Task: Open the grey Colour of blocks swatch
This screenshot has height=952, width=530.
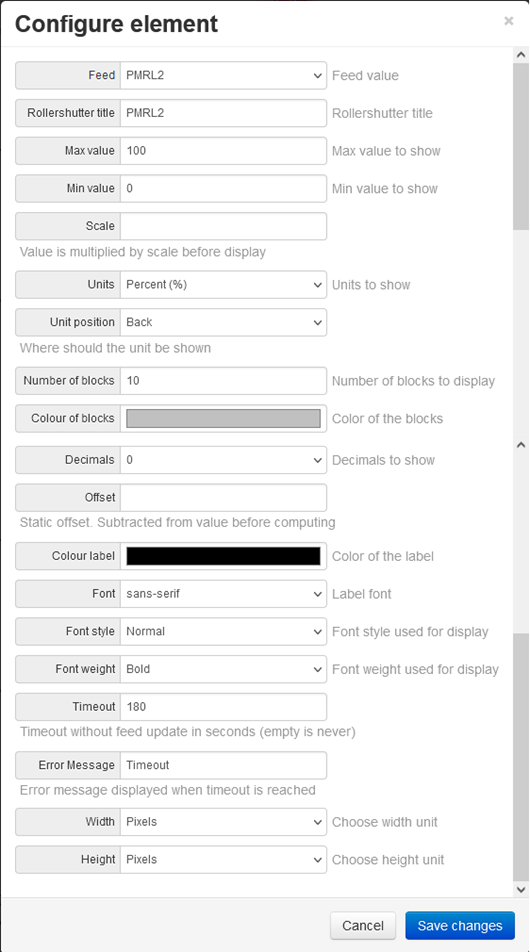Action: pos(223,418)
